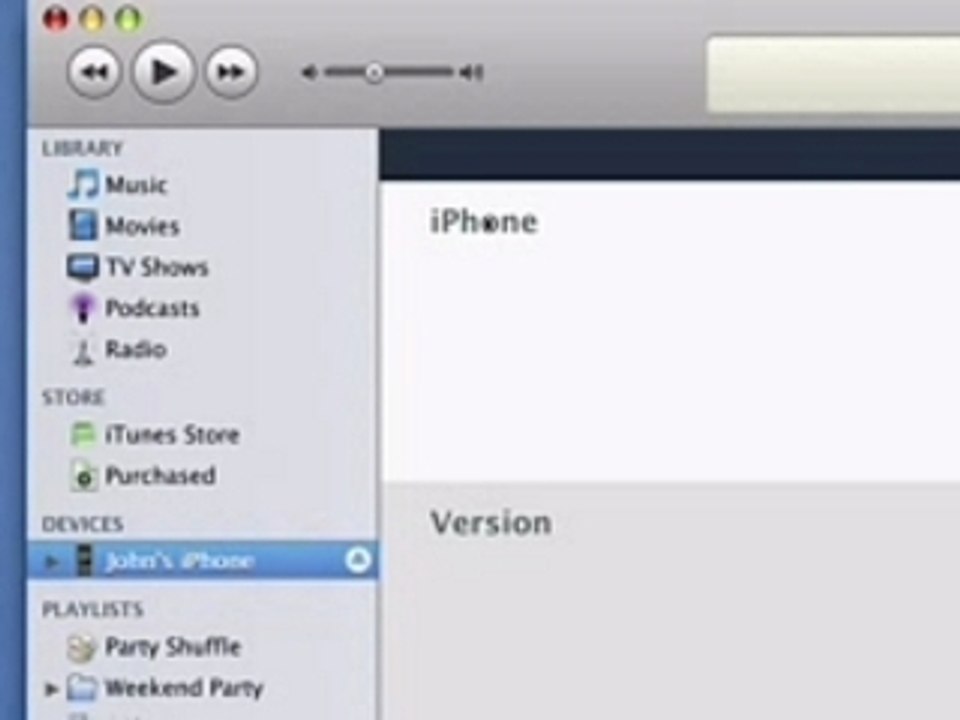Click the Music note icon
This screenshot has height=720, width=960.
pyautogui.click(x=83, y=184)
